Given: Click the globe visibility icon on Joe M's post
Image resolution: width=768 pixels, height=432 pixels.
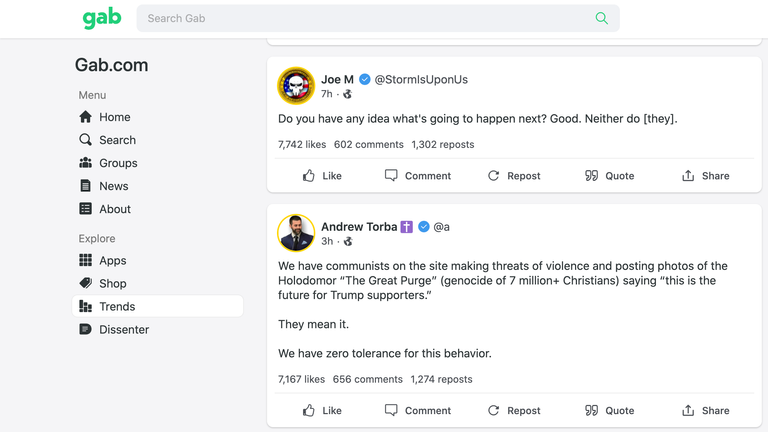Looking at the screenshot, I should (x=347, y=94).
